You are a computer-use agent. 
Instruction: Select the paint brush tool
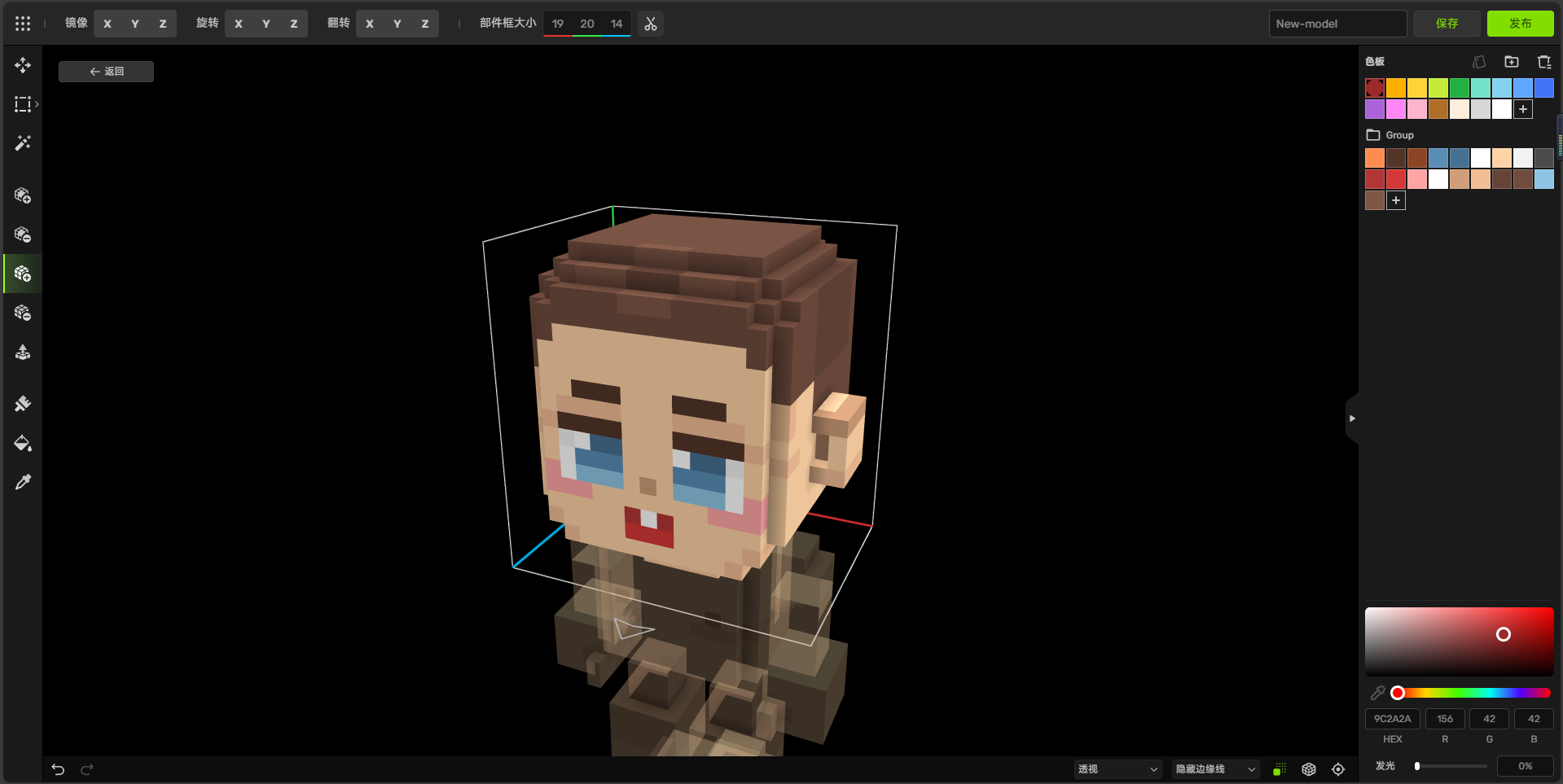click(23, 405)
